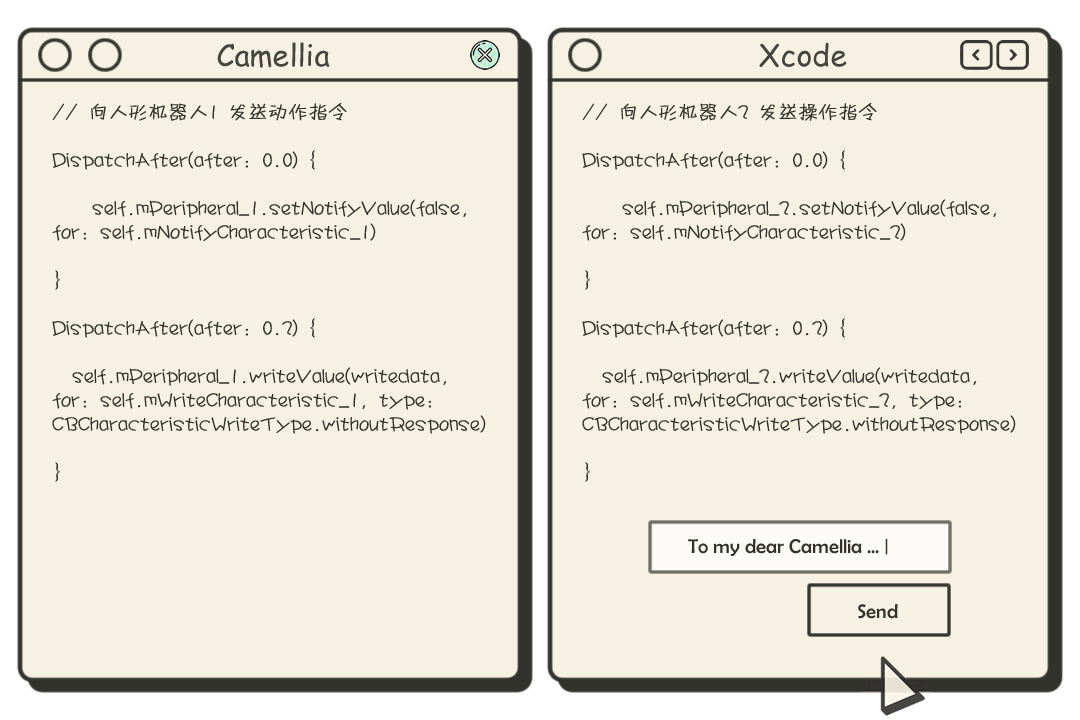This screenshot has height=720, width=1080.
Task: Click CBCharacteristicWriteType.withoutResponse in Camellia window
Action: point(269,424)
